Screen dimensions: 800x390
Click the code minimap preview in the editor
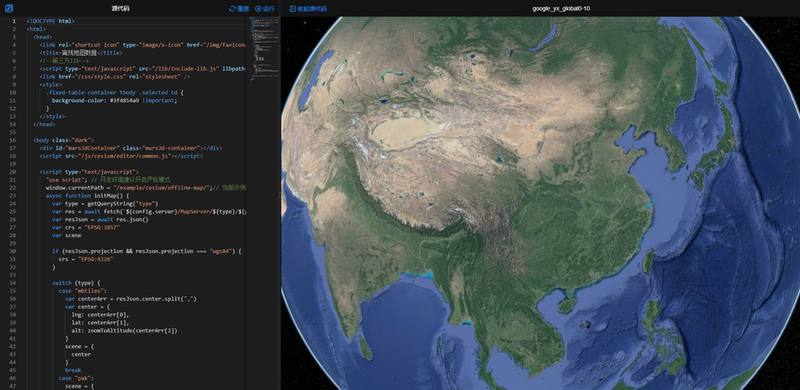coord(264,49)
